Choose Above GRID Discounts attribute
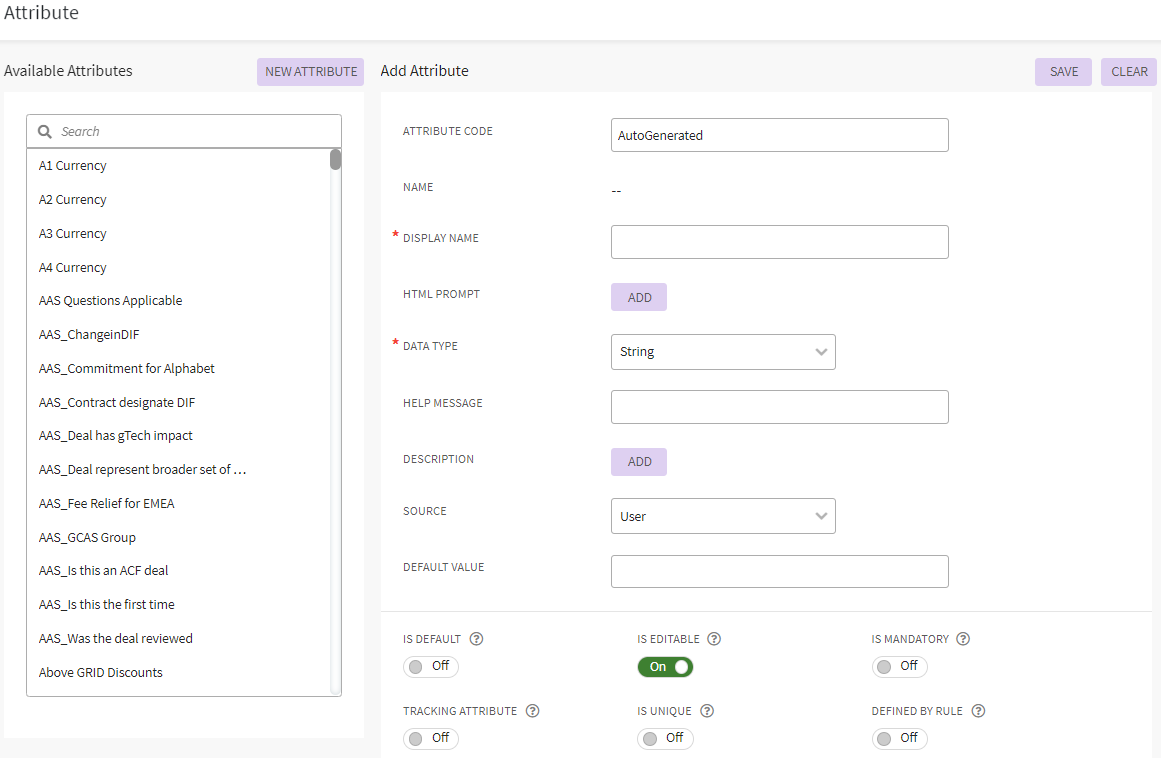 100,672
